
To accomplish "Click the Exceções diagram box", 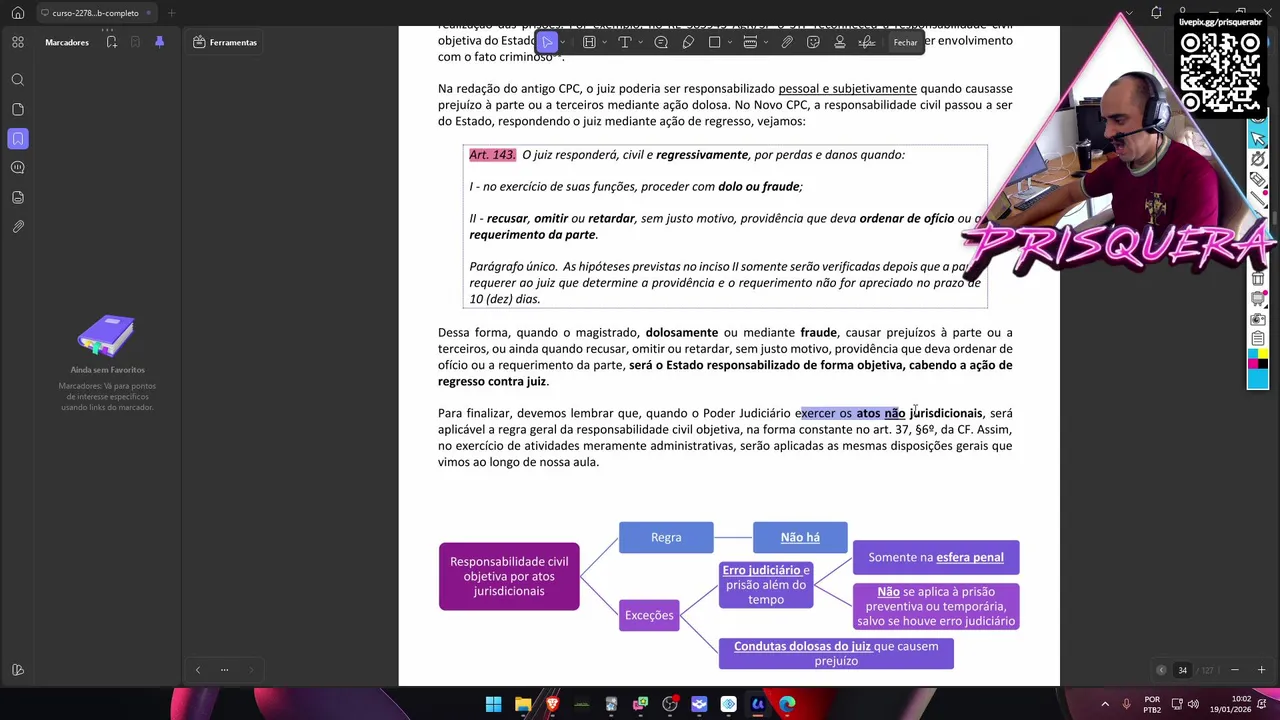I will click(649, 615).
